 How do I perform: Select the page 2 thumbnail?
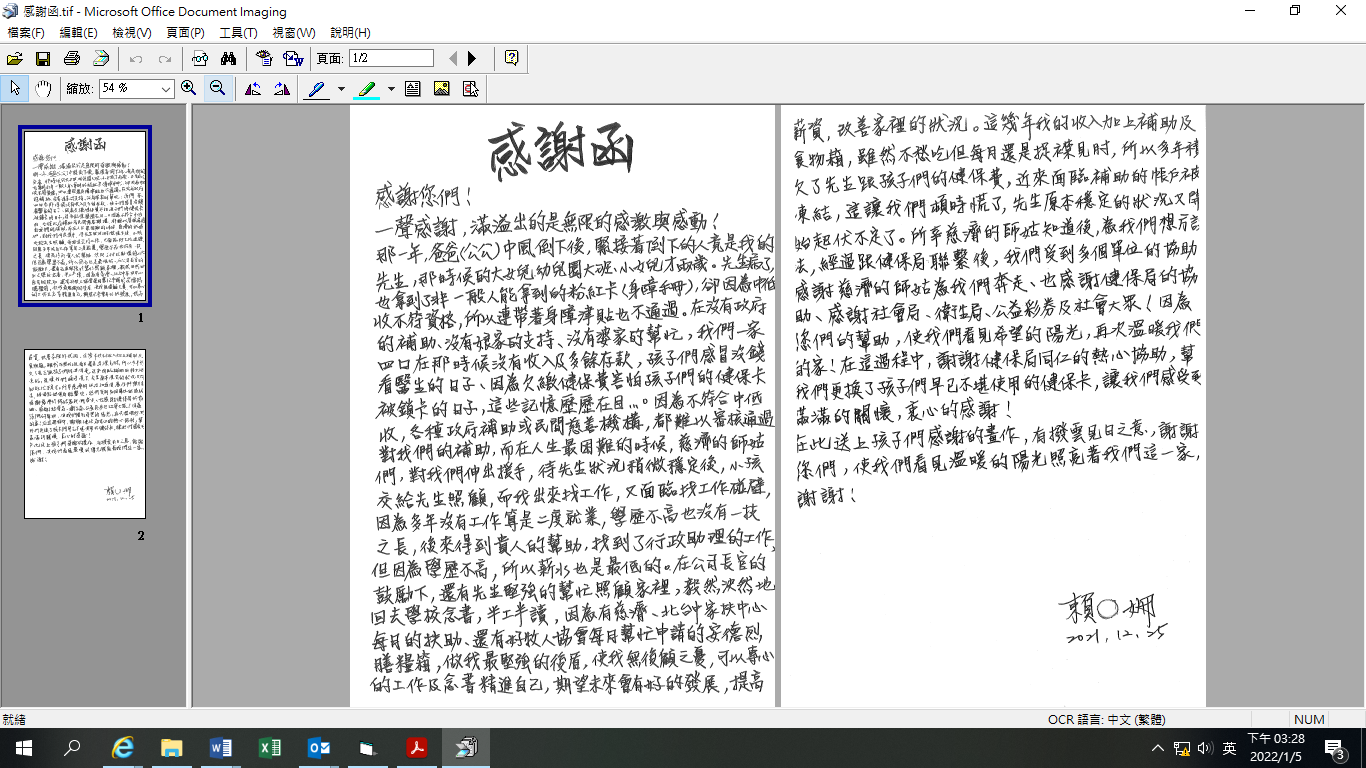point(85,433)
